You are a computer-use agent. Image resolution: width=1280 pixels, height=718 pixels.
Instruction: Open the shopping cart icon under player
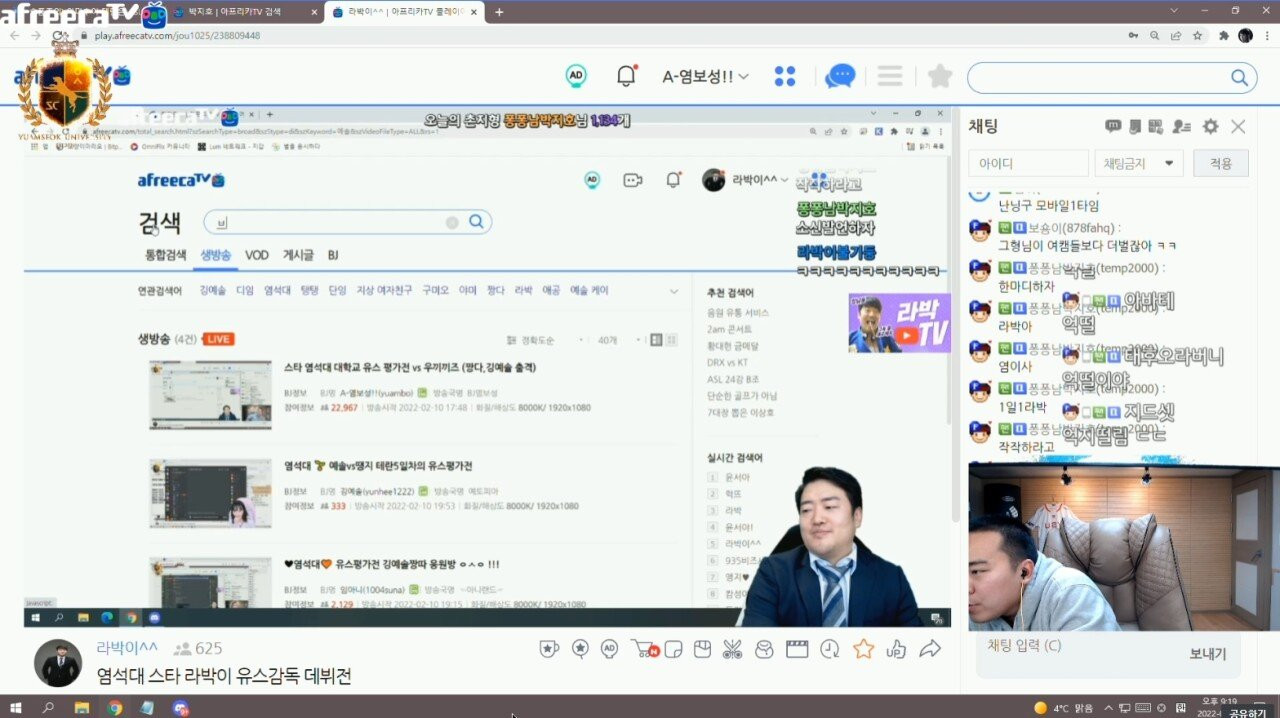644,649
